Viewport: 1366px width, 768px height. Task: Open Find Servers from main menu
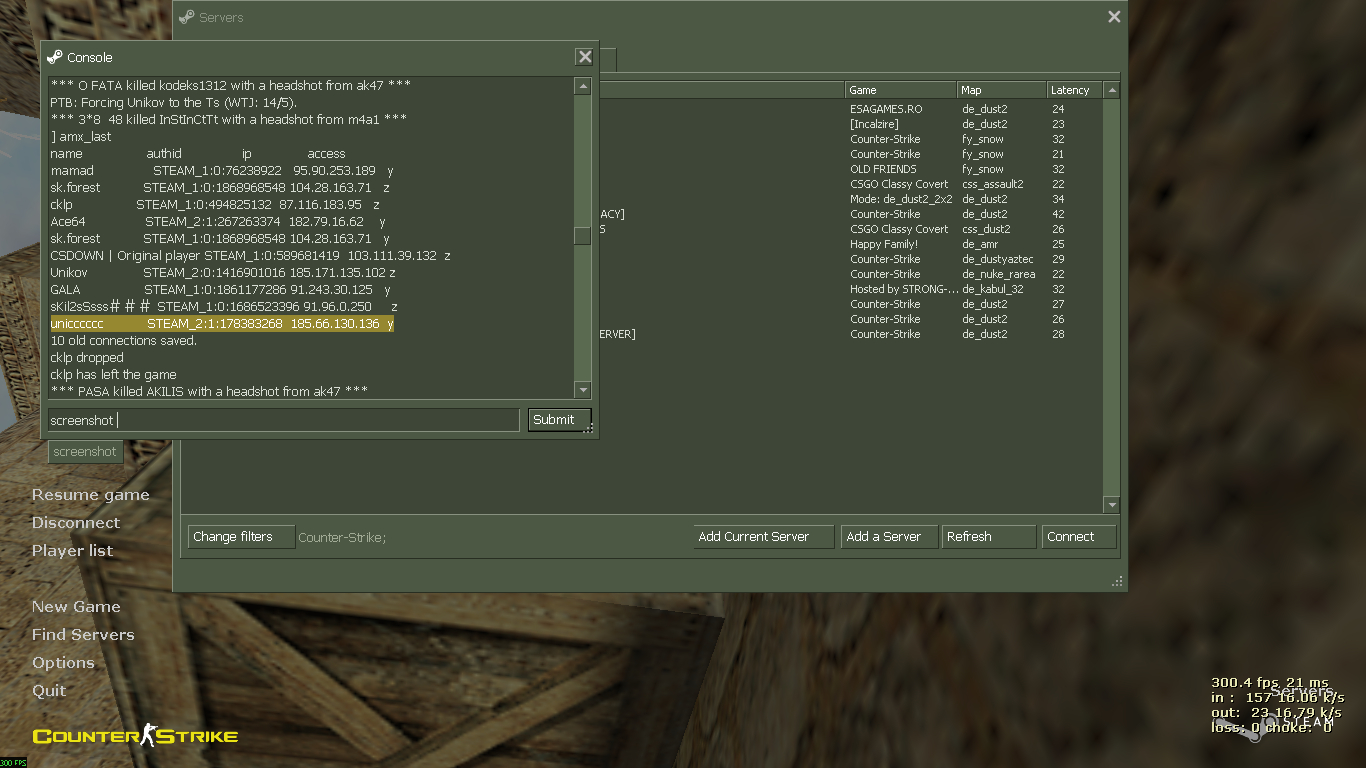[83, 635]
